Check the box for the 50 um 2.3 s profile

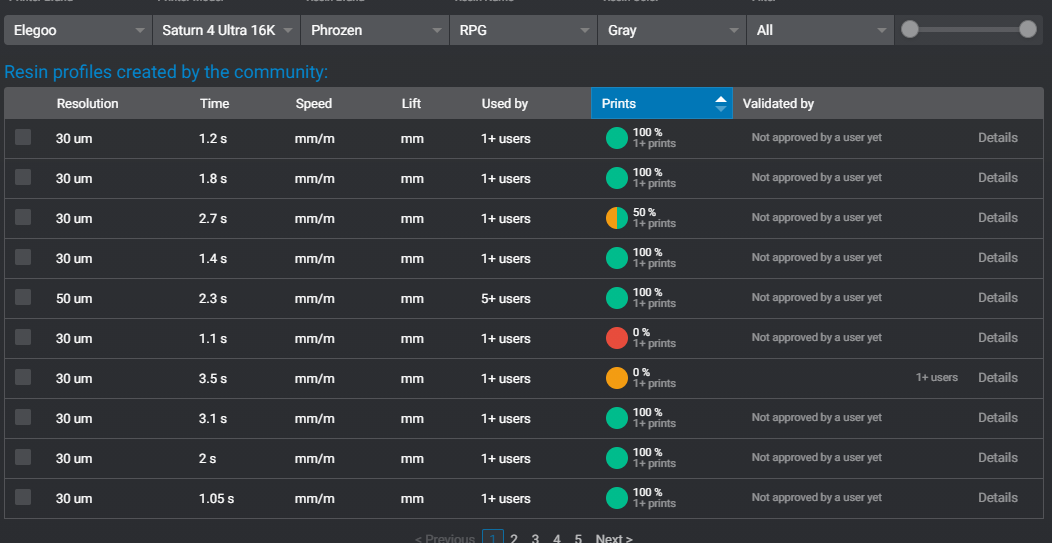23,297
